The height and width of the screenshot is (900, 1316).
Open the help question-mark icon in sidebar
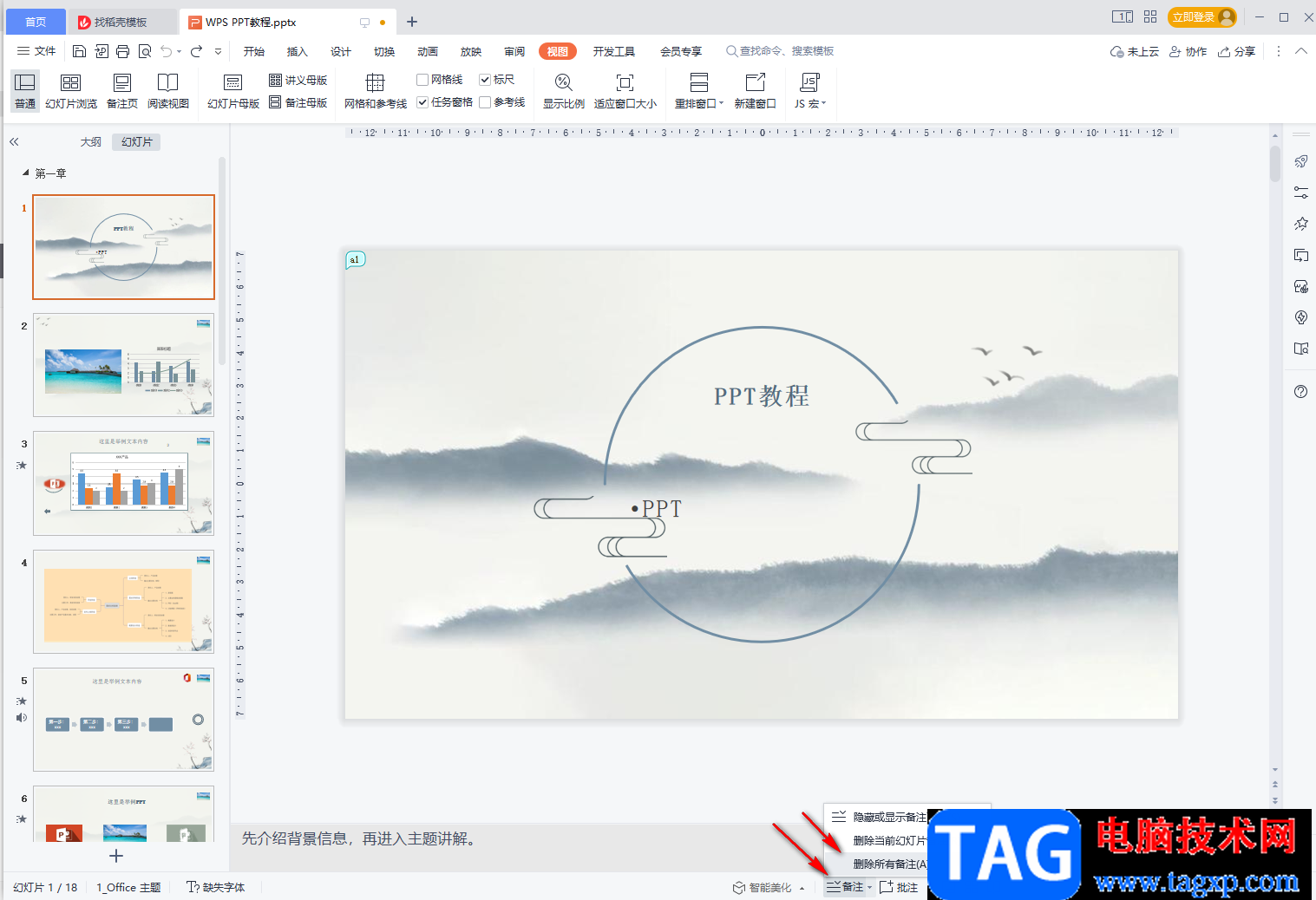pos(1300,391)
